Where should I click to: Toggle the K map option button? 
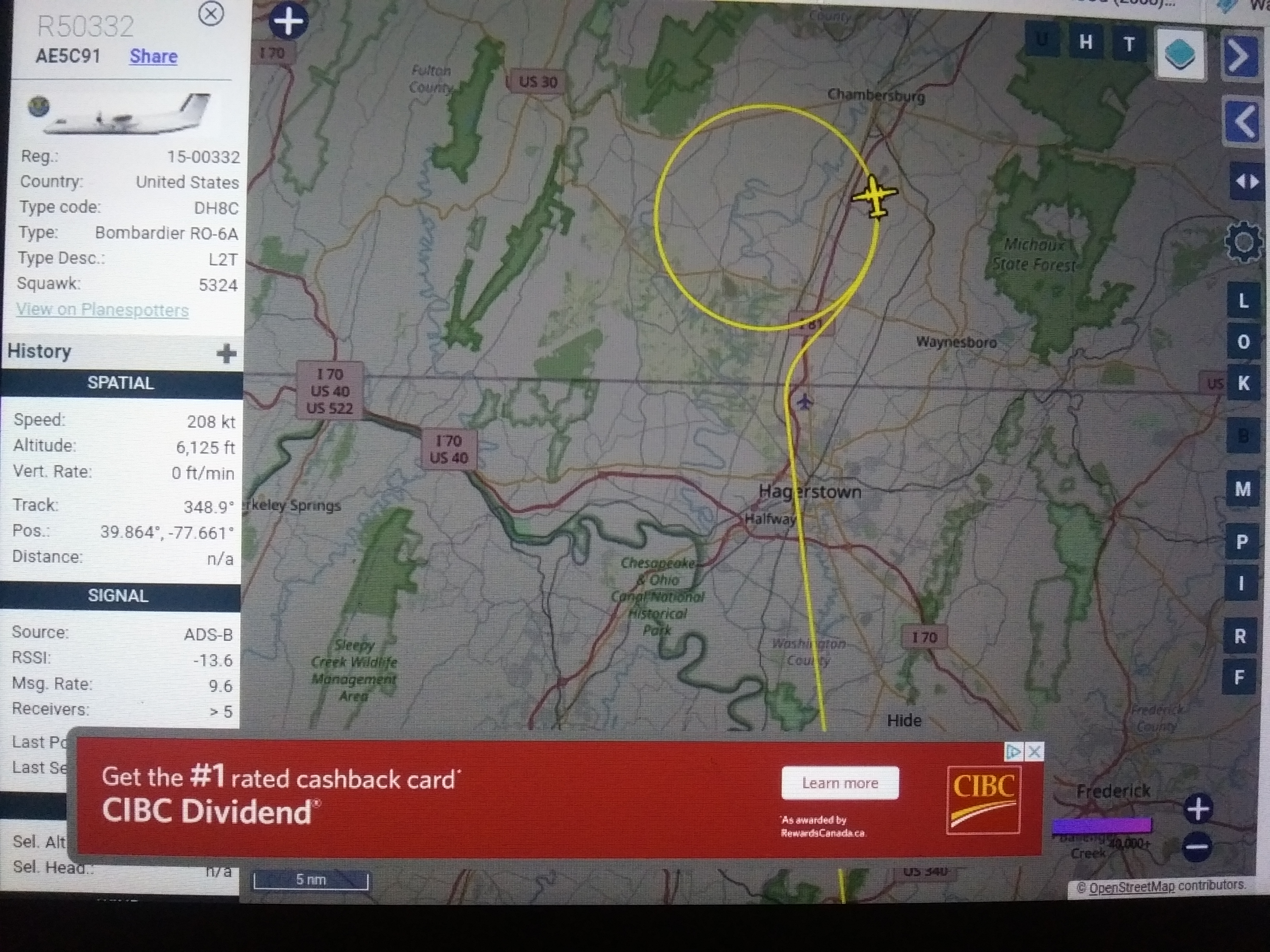(1243, 383)
